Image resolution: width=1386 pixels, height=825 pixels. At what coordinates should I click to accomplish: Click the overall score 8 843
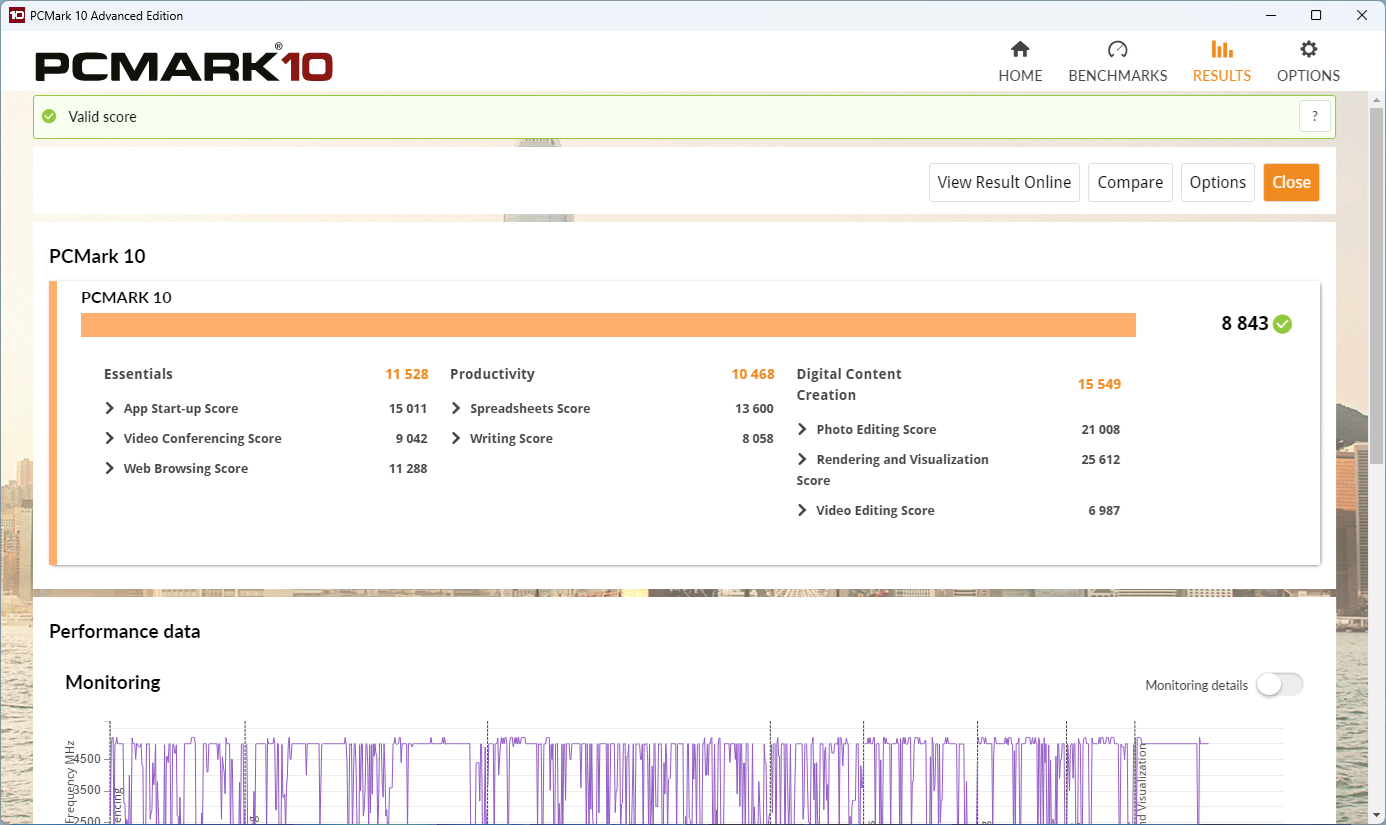pos(1245,323)
